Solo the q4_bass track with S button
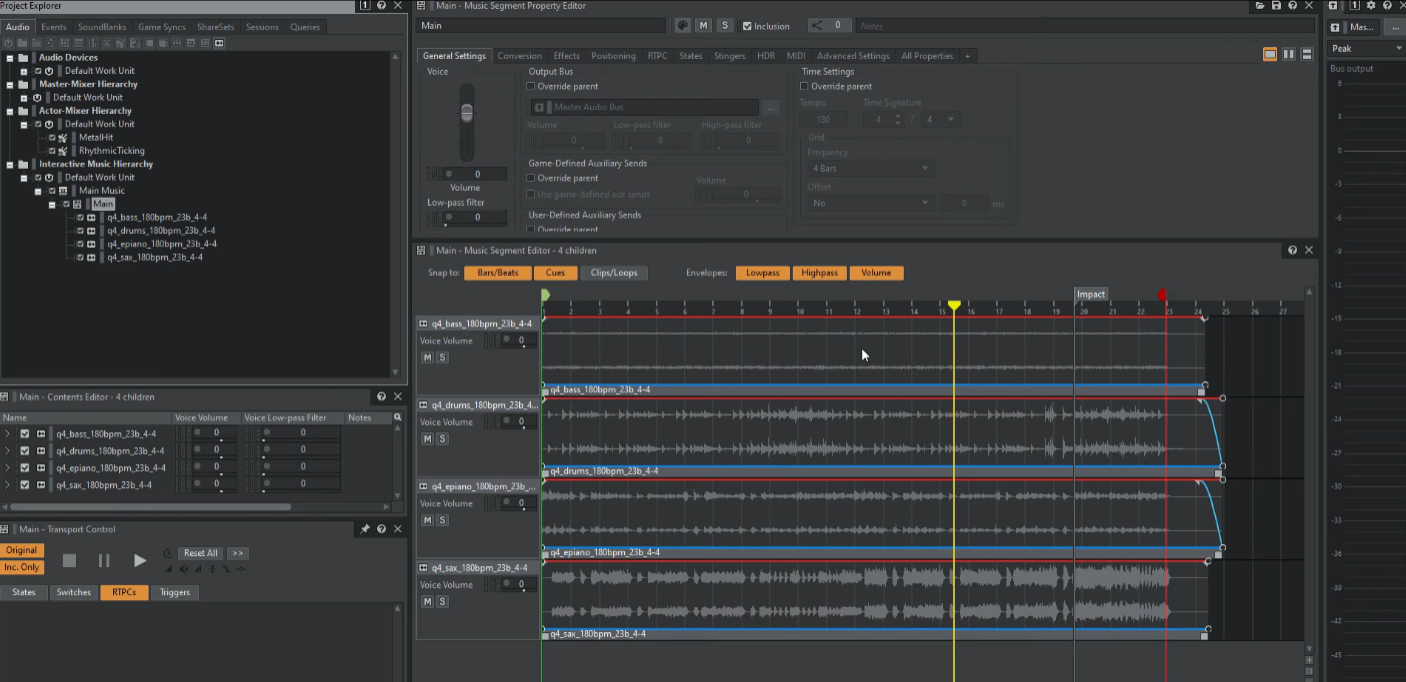This screenshot has width=1406, height=682. (442, 357)
